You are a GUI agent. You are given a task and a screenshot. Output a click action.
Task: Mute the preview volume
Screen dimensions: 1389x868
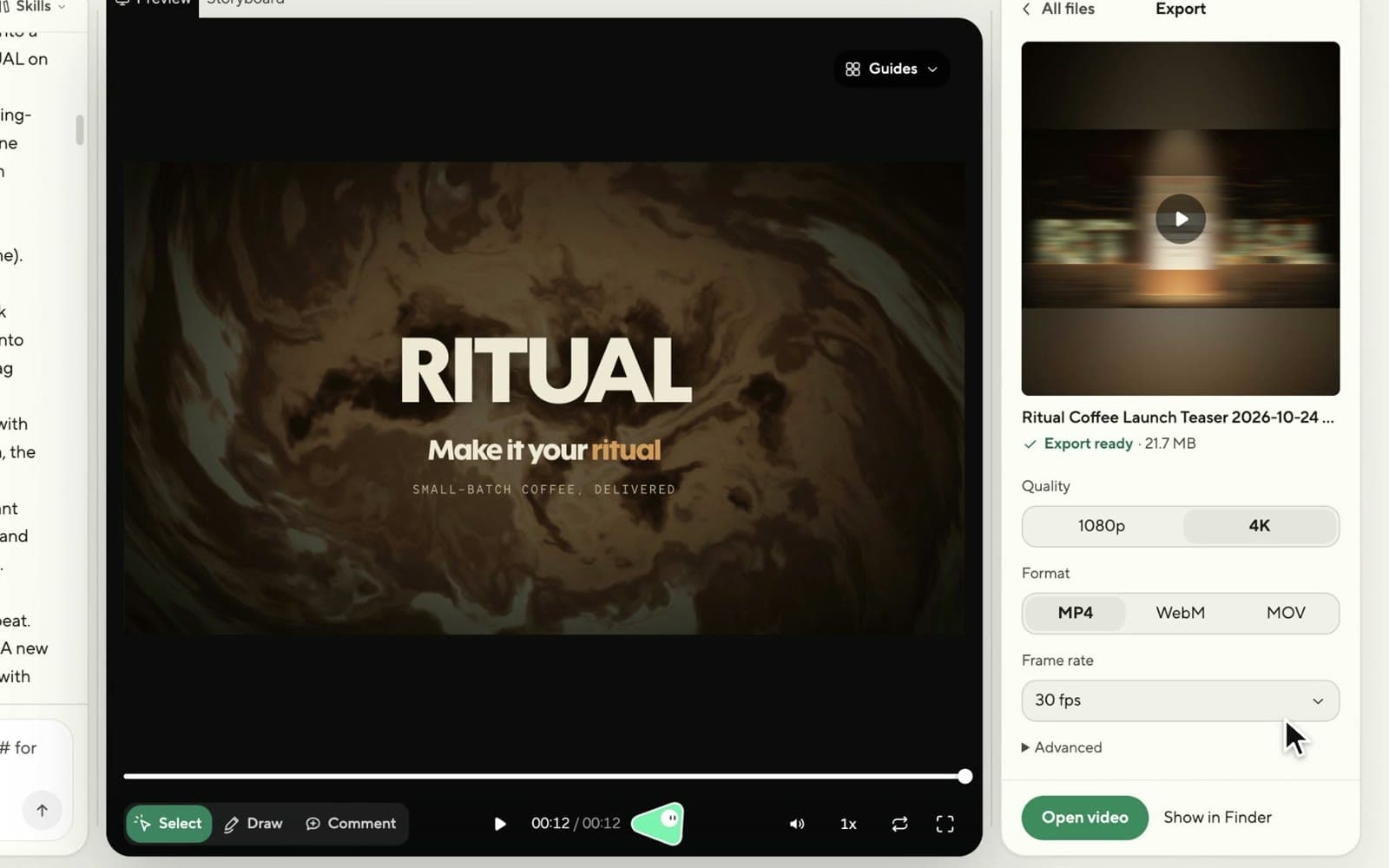click(796, 824)
